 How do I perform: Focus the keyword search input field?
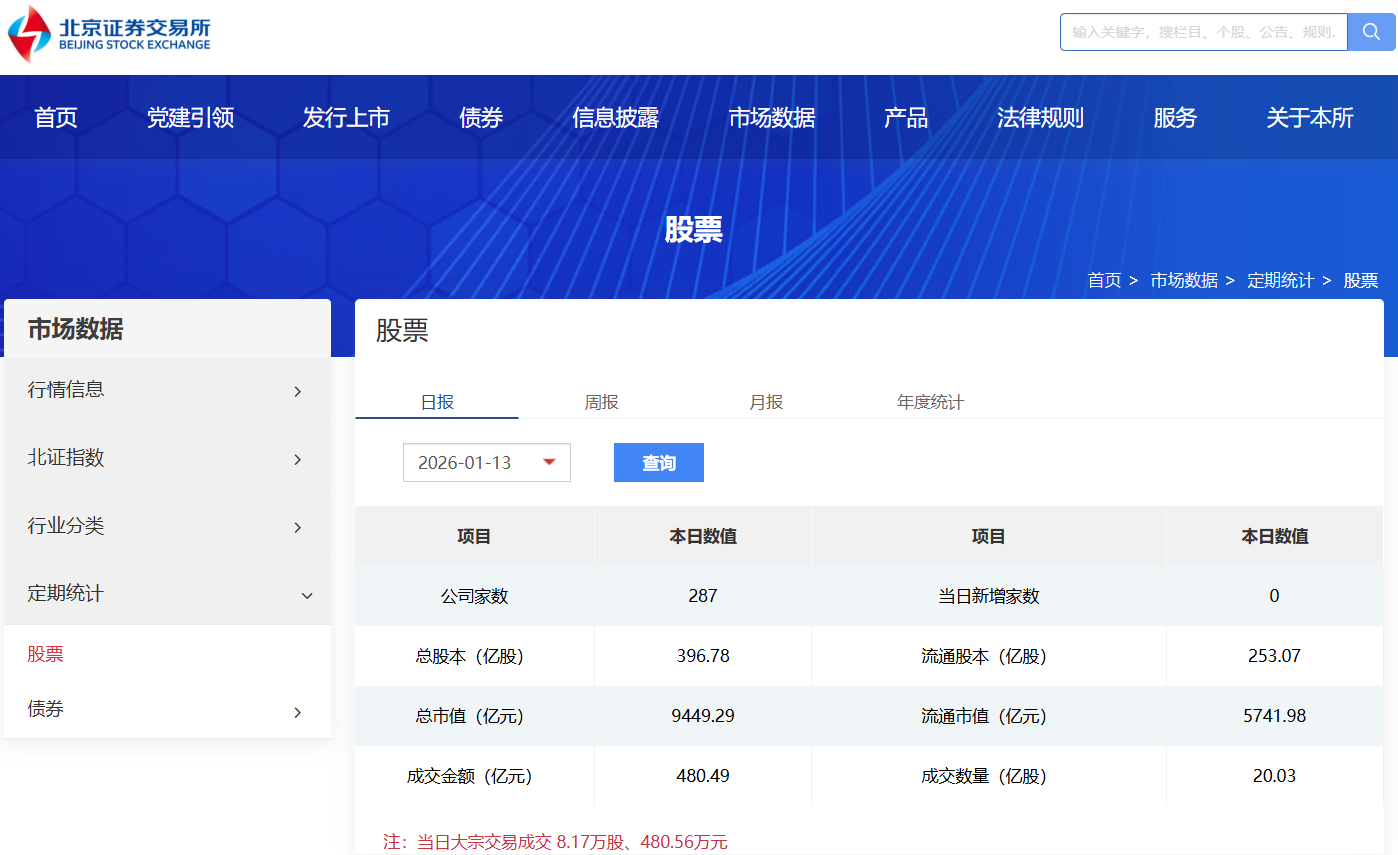1203,32
